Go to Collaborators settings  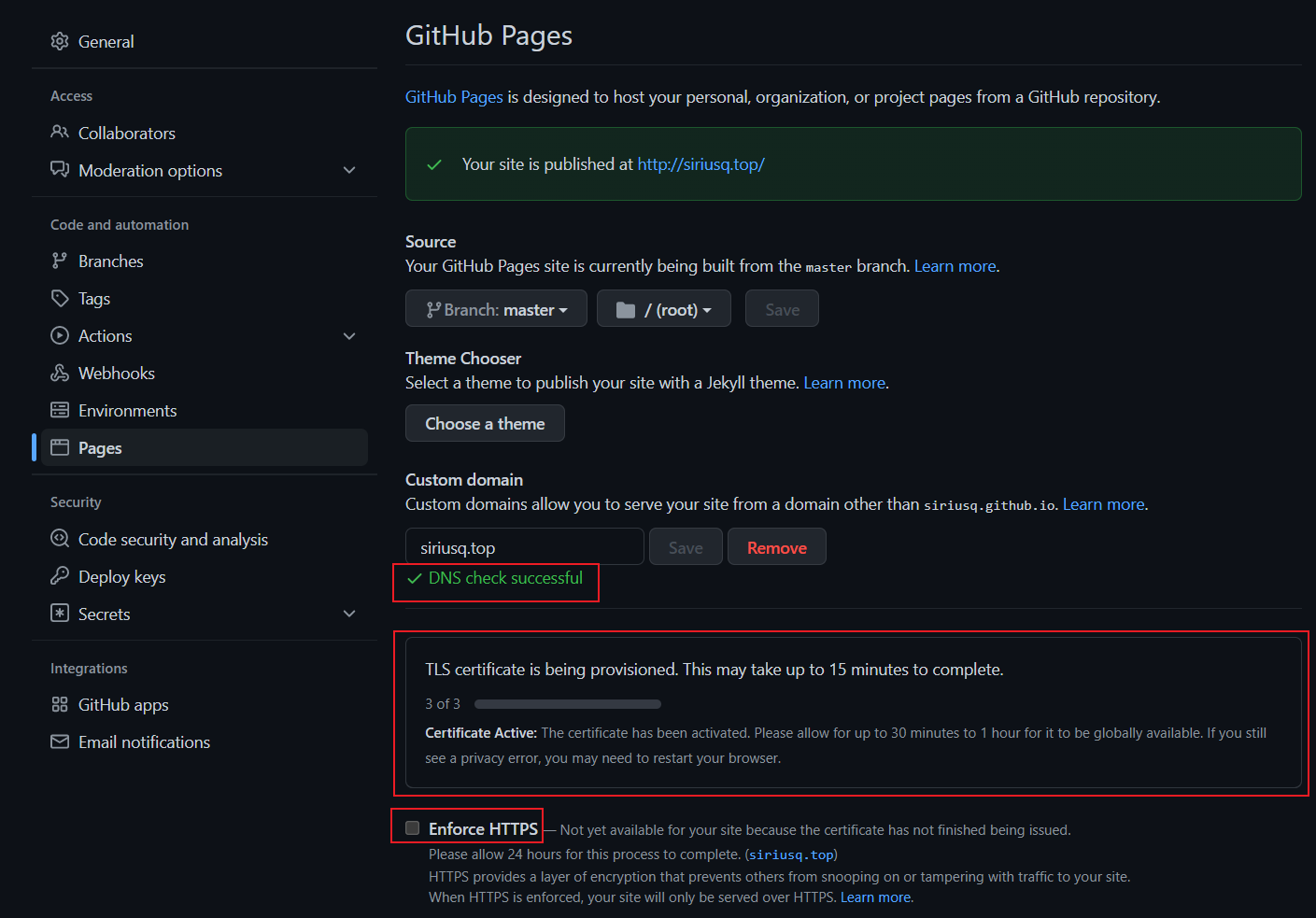[x=205, y=133]
